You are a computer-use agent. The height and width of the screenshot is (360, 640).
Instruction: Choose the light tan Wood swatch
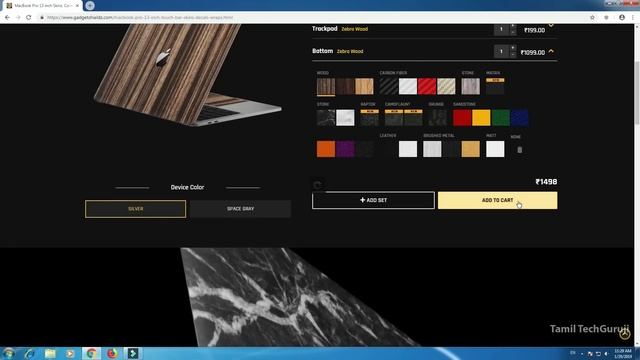[364, 87]
